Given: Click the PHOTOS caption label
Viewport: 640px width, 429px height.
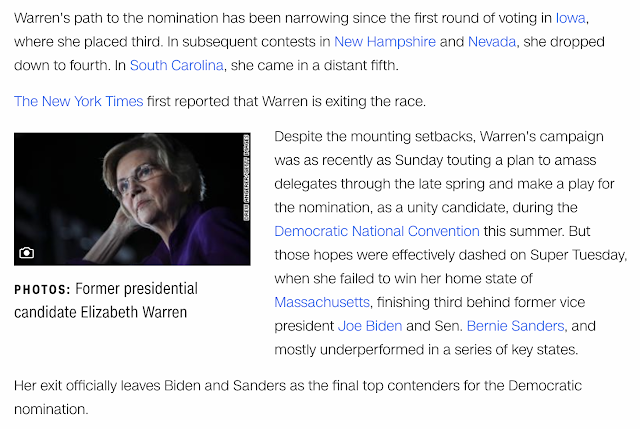Looking at the screenshot, I should pos(42,289).
